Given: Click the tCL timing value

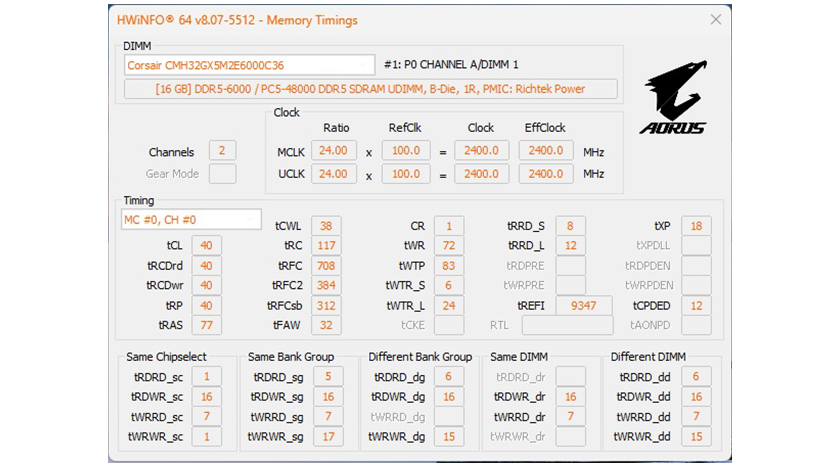Looking at the screenshot, I should point(206,246).
